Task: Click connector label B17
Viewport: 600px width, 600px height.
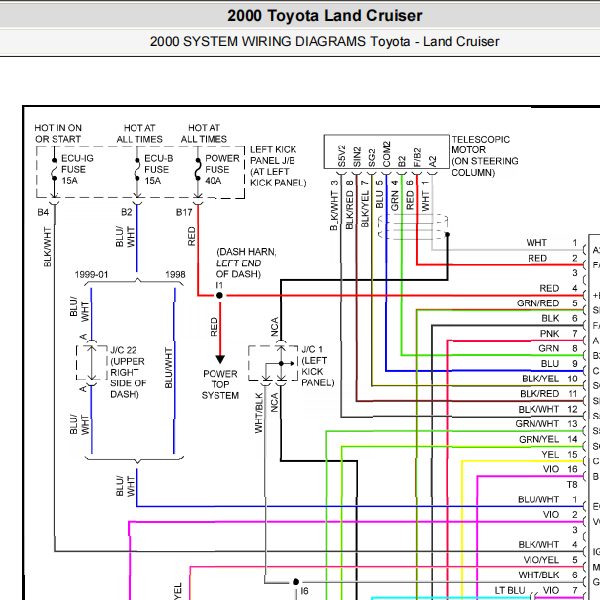Action: 184,212
